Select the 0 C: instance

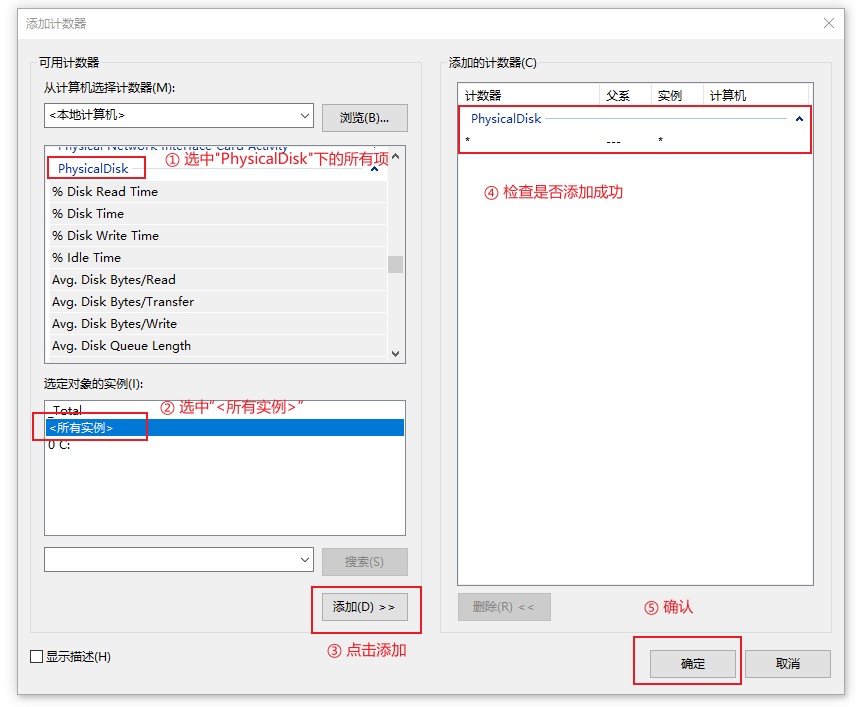pyautogui.click(x=224, y=445)
